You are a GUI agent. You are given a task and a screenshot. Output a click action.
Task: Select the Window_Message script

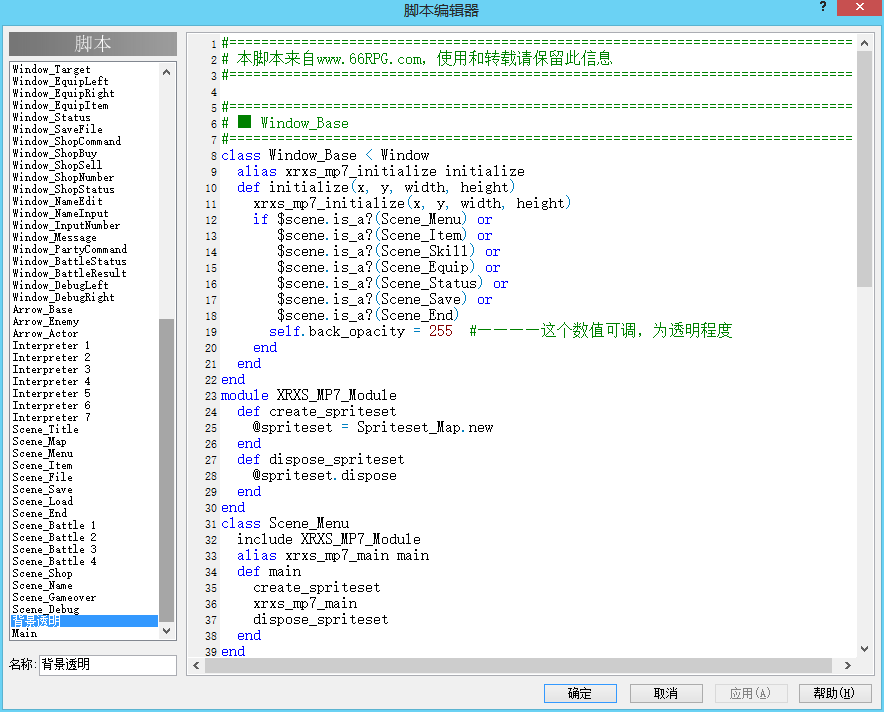click(55, 237)
